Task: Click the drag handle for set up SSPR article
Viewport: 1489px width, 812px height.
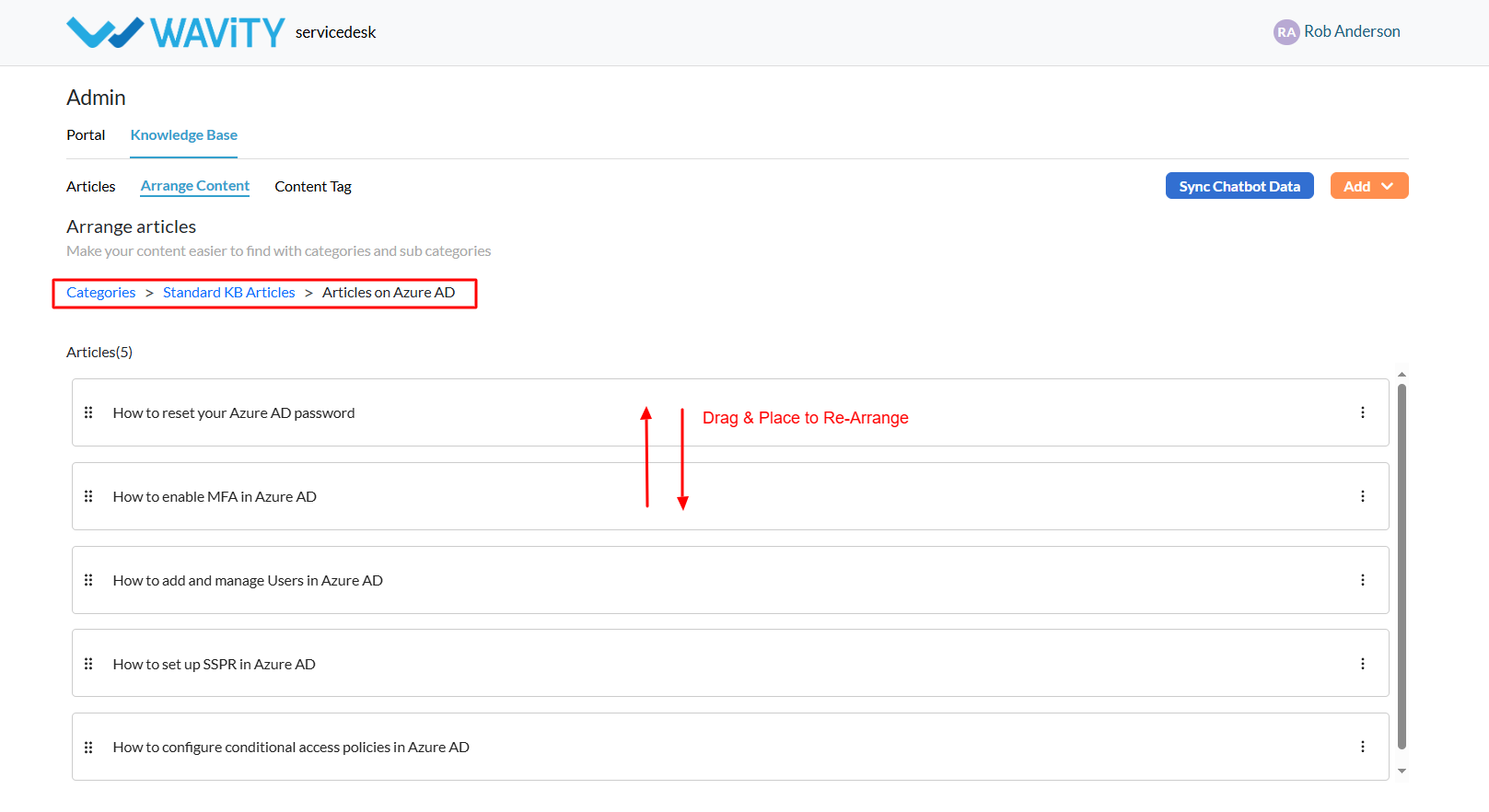Action: point(88,664)
